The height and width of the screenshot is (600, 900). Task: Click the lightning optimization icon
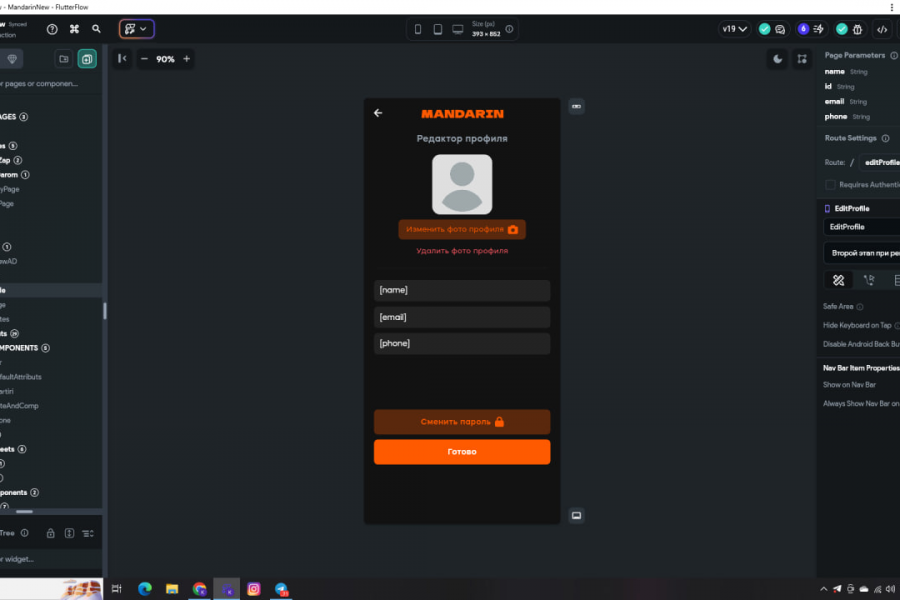point(818,29)
